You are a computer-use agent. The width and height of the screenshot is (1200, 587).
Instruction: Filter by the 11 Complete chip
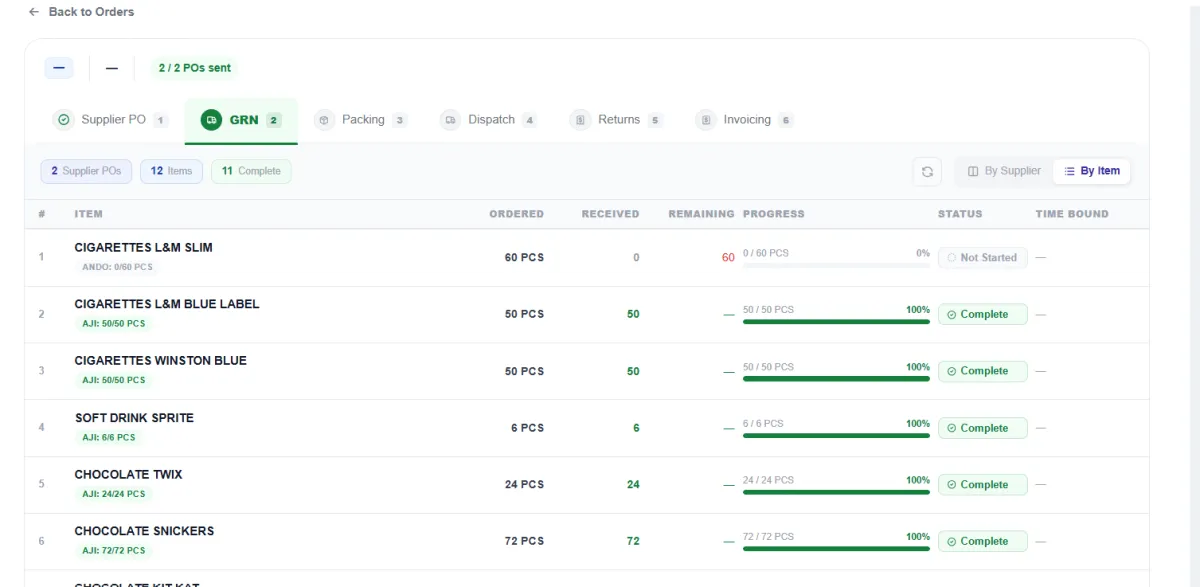[251, 171]
